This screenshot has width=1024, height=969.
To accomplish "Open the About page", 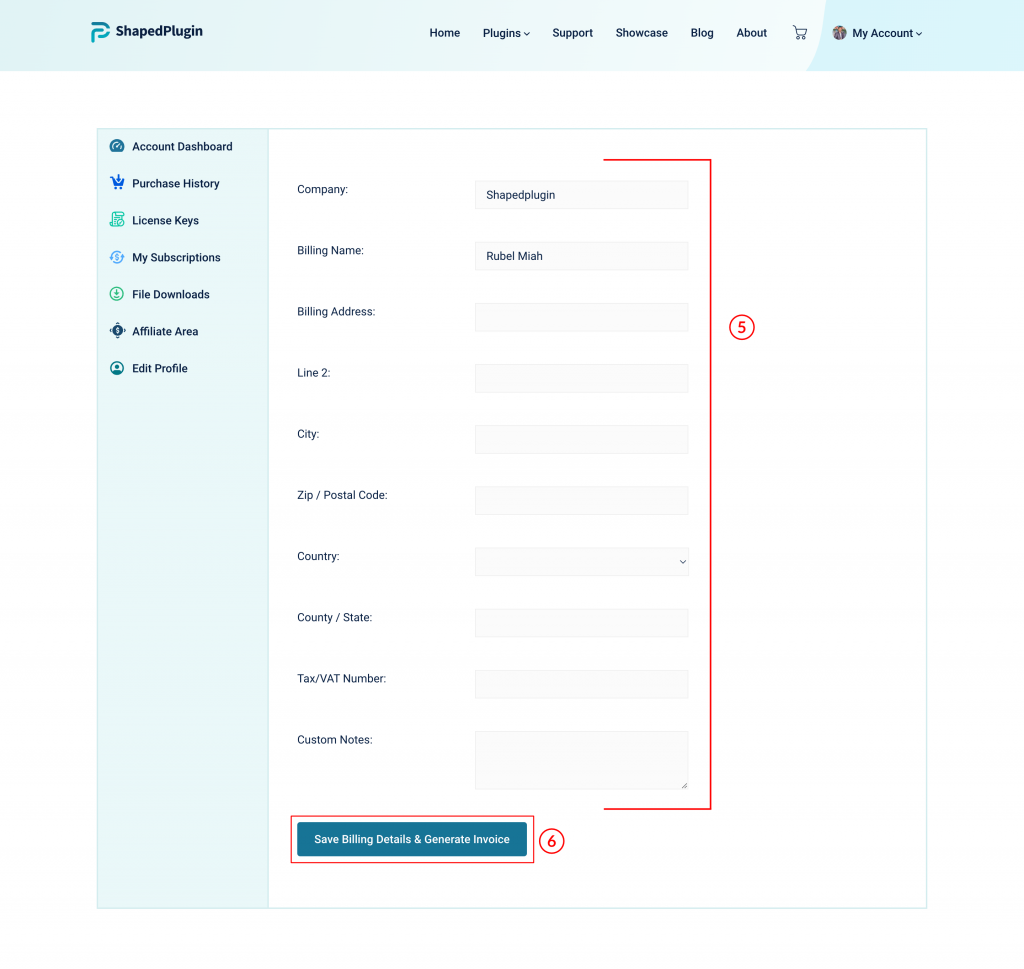I will click(x=751, y=33).
